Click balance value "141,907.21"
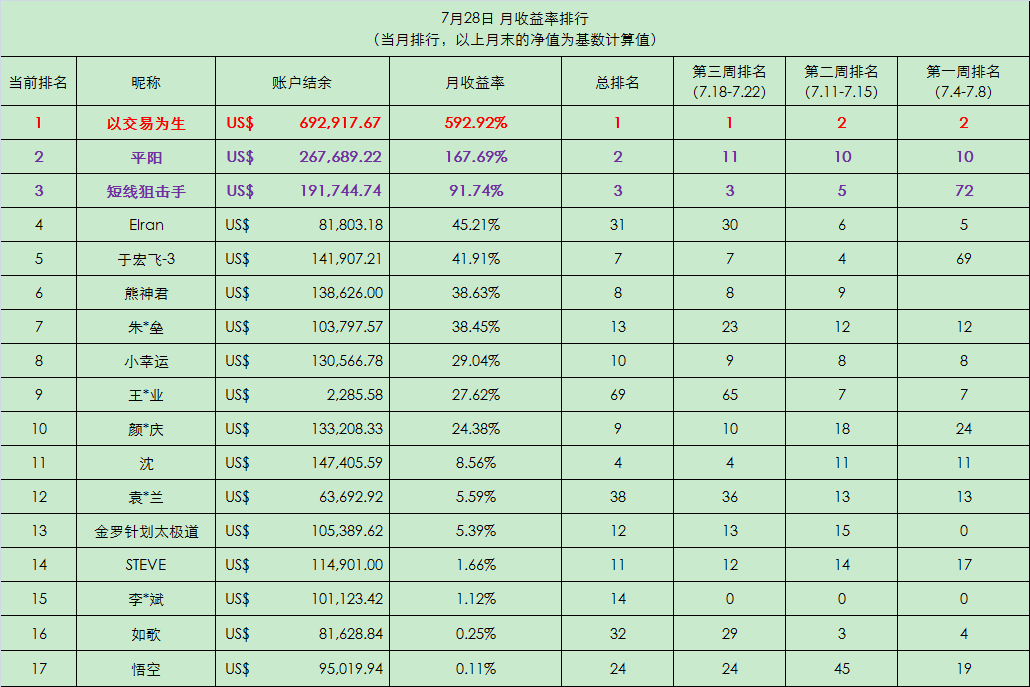 coord(347,259)
